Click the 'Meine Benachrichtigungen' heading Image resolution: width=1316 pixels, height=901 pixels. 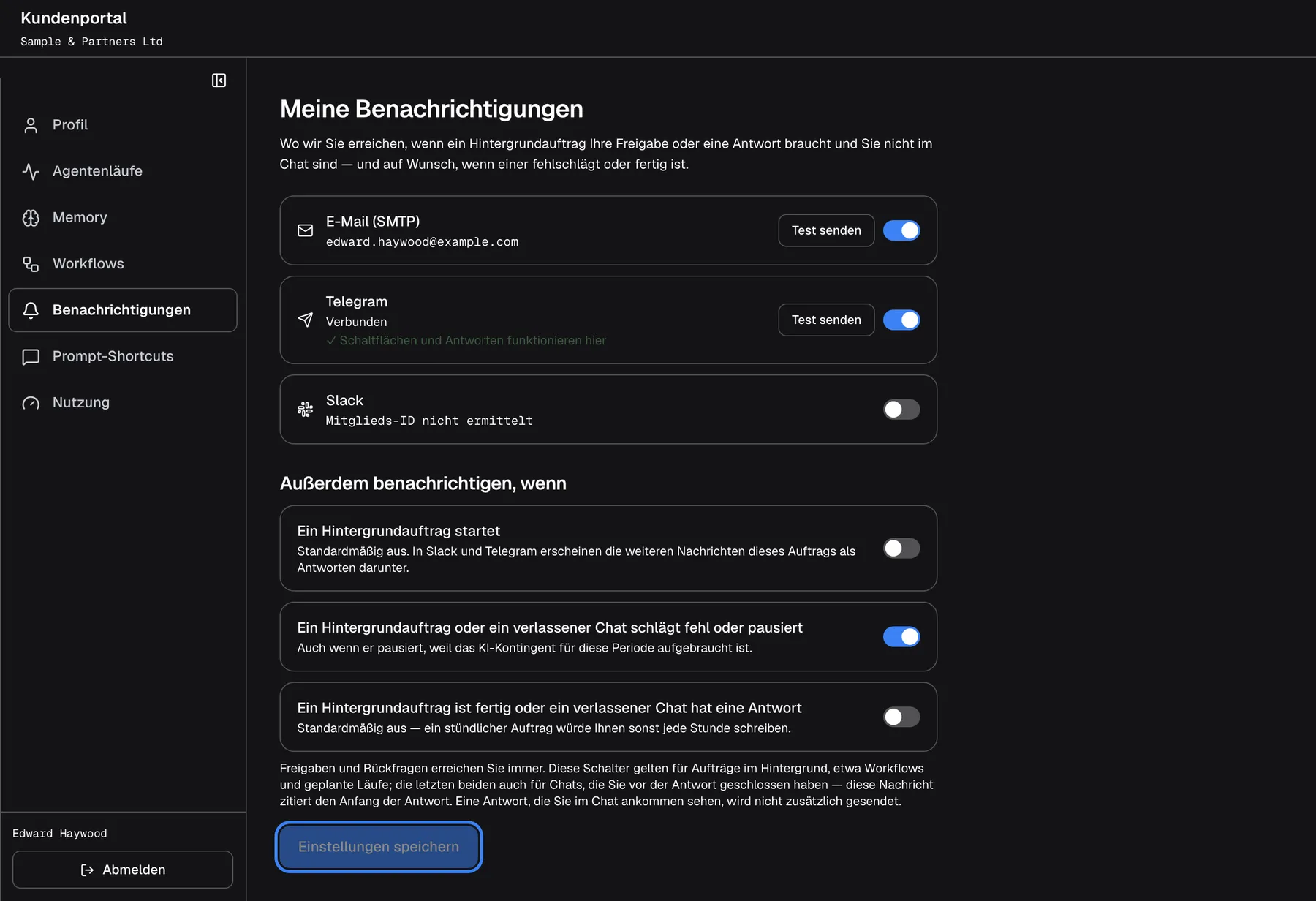tap(431, 109)
